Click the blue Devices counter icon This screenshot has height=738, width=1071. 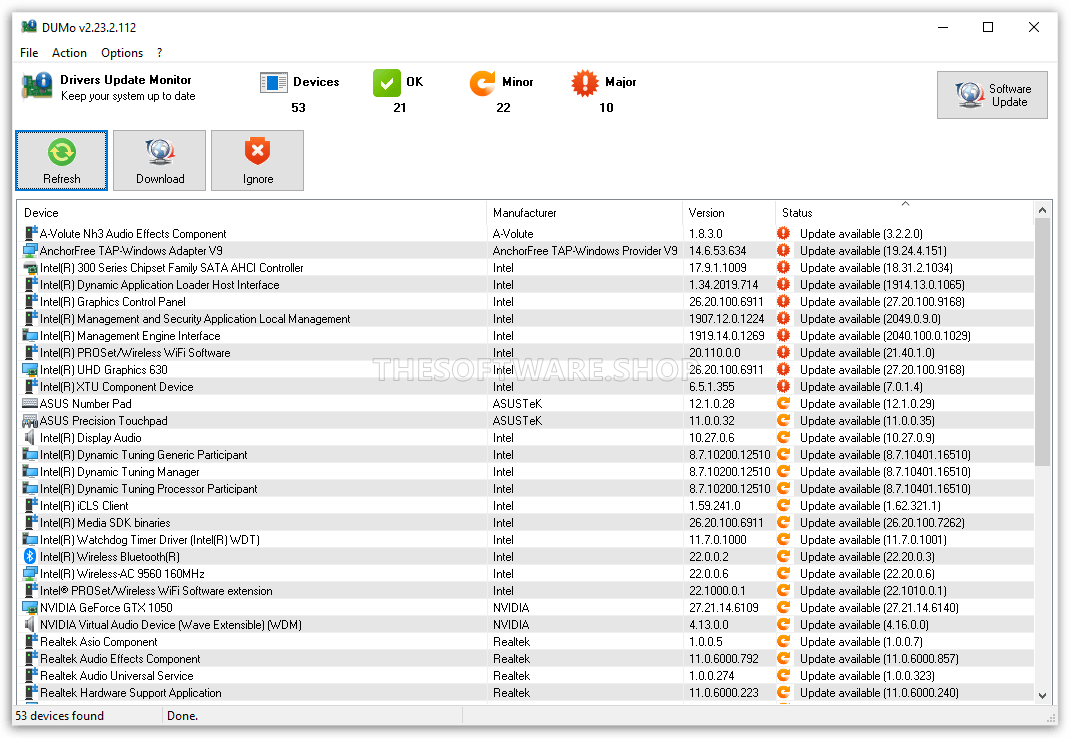pos(273,82)
